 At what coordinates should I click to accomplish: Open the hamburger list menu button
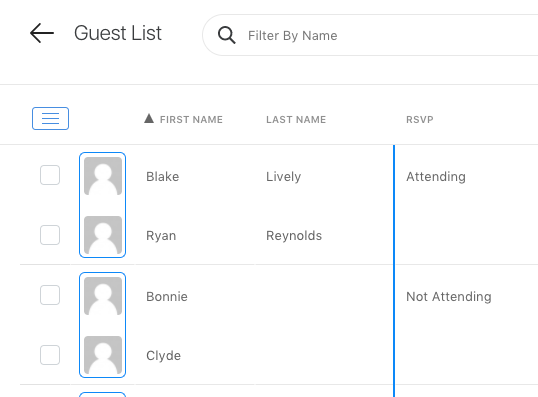(50, 118)
